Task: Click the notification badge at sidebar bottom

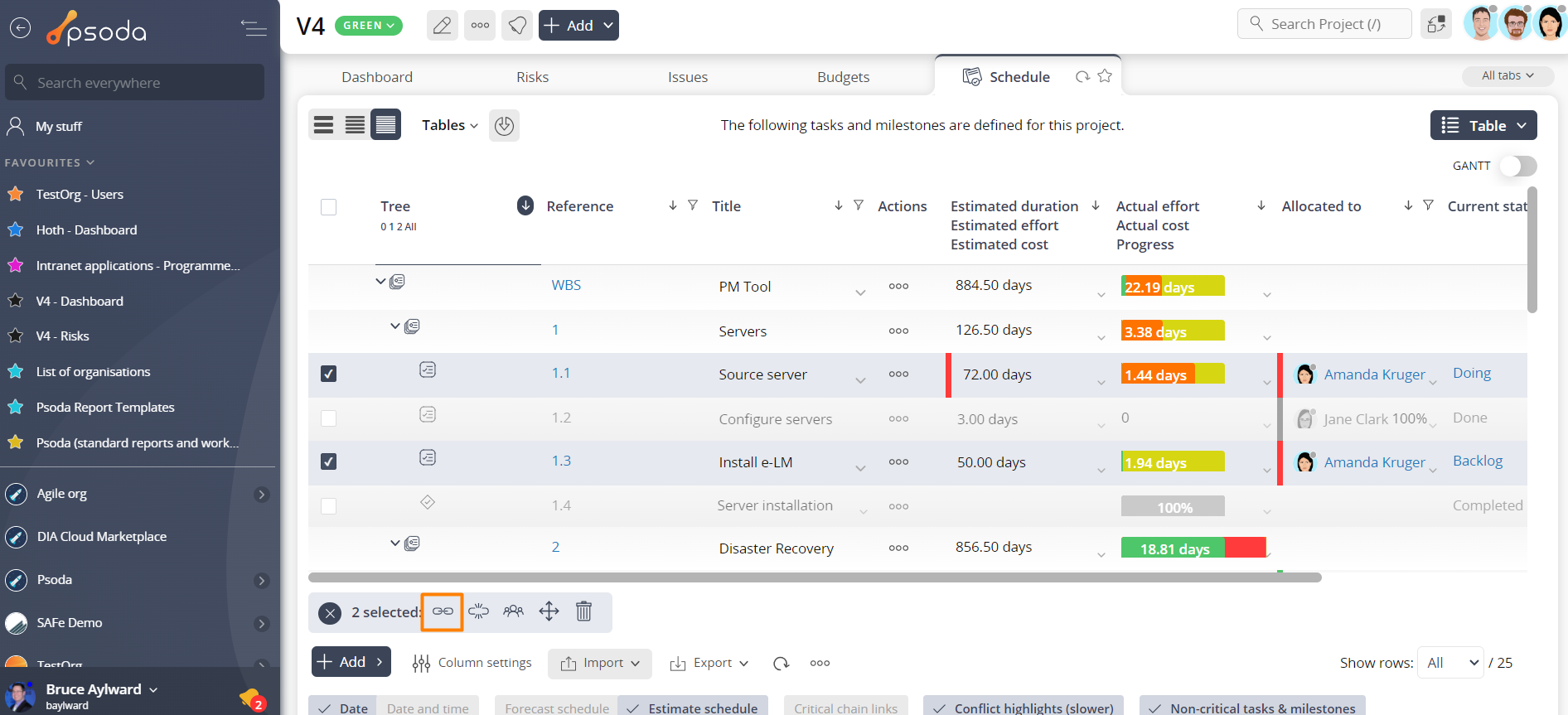Action: (x=252, y=700)
